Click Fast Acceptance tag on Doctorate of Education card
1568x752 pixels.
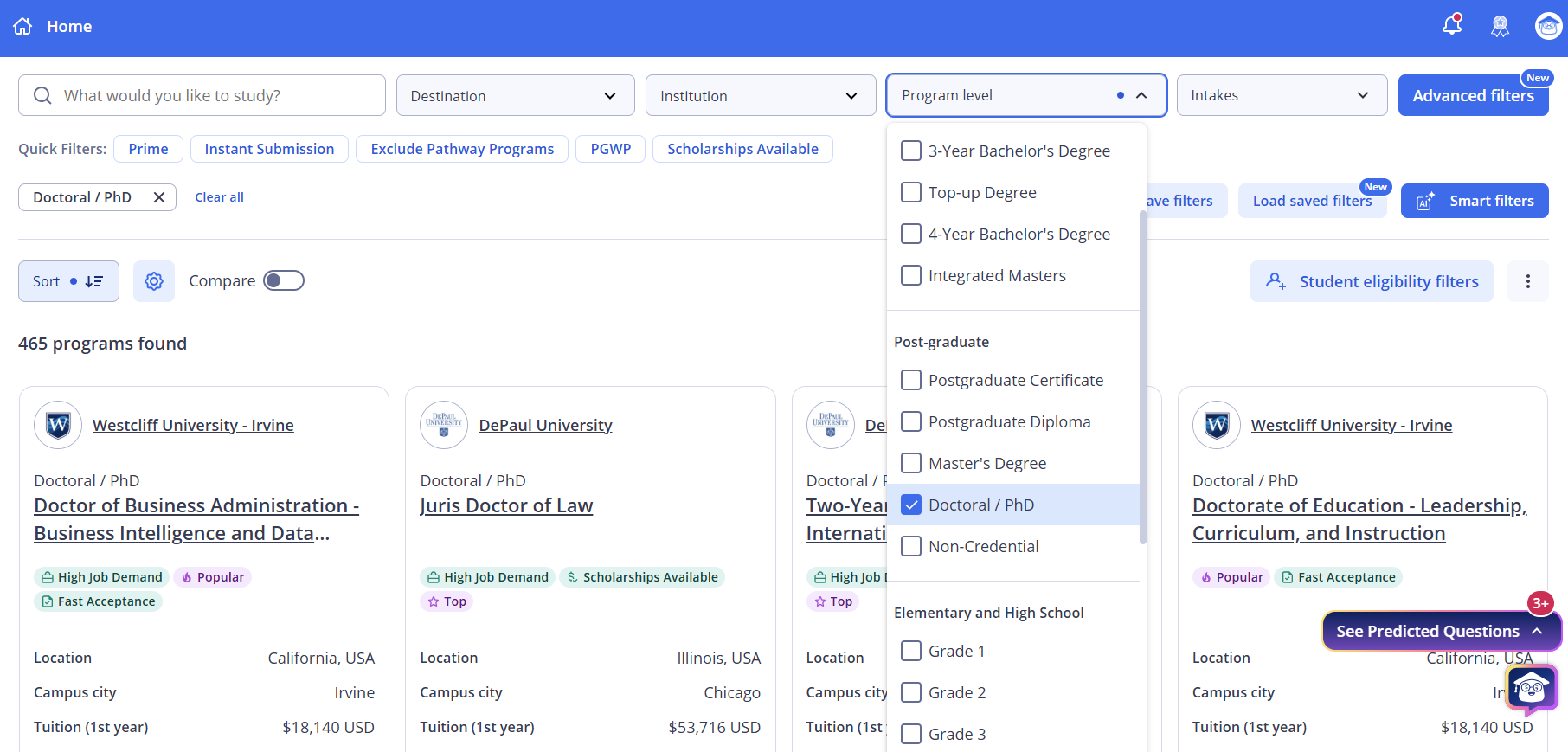[x=1338, y=577]
